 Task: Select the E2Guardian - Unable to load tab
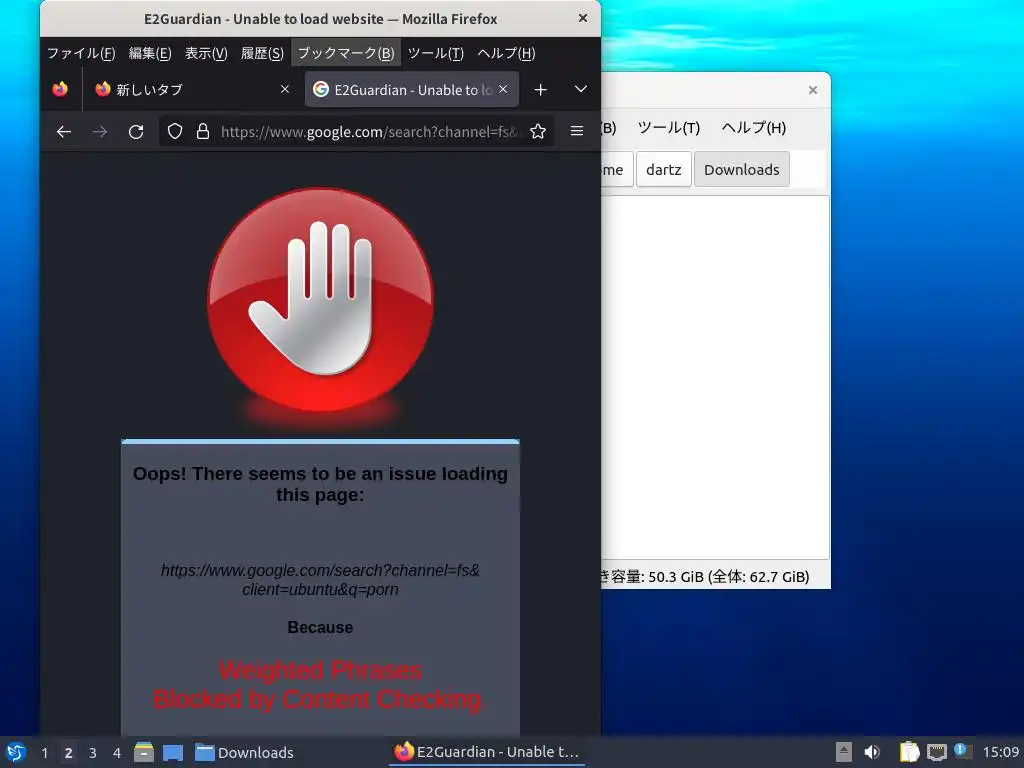(412, 89)
